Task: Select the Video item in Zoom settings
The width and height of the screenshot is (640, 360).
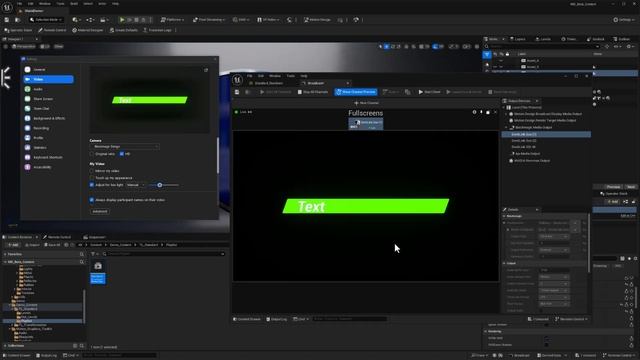Action: pyautogui.click(x=48, y=79)
